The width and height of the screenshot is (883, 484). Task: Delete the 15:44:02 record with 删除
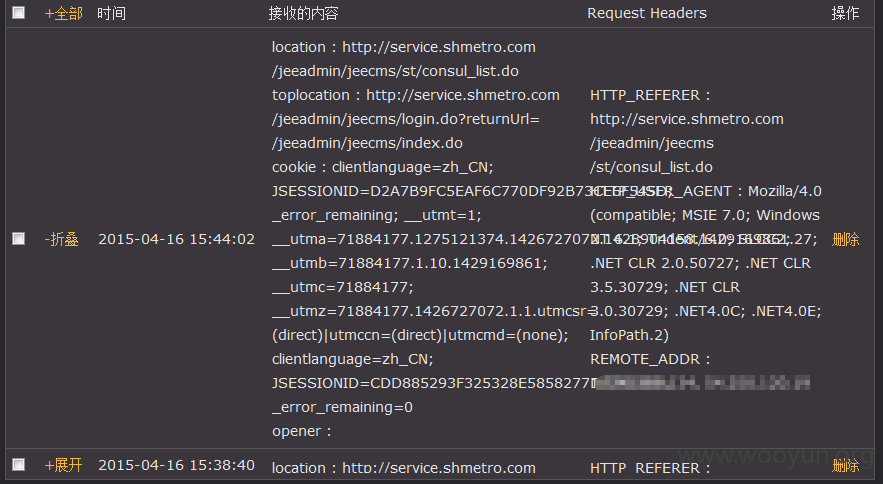pos(845,239)
